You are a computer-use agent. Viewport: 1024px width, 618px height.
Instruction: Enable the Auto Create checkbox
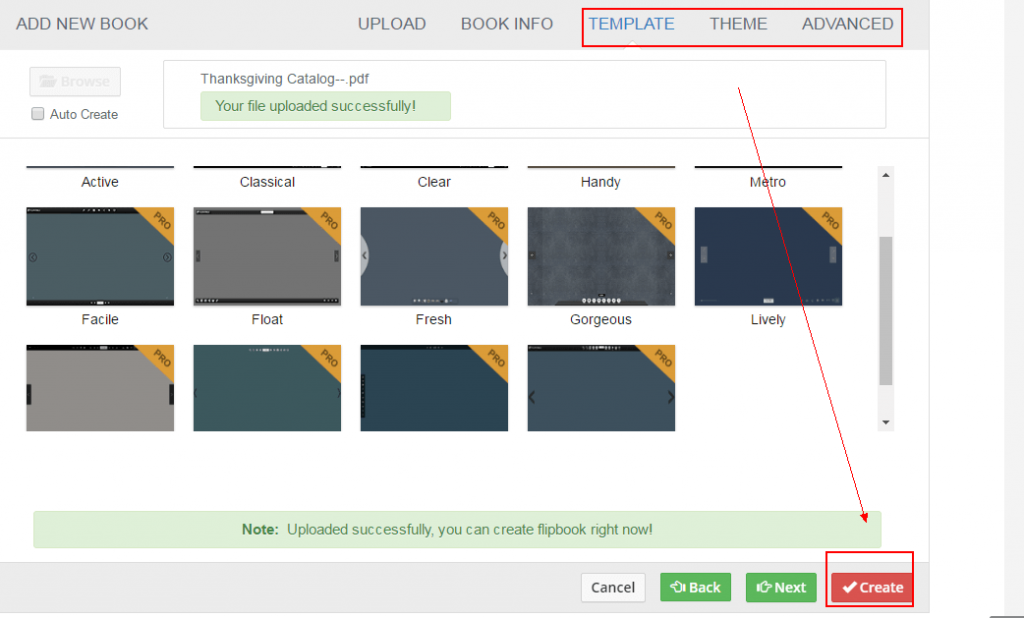coord(37,114)
